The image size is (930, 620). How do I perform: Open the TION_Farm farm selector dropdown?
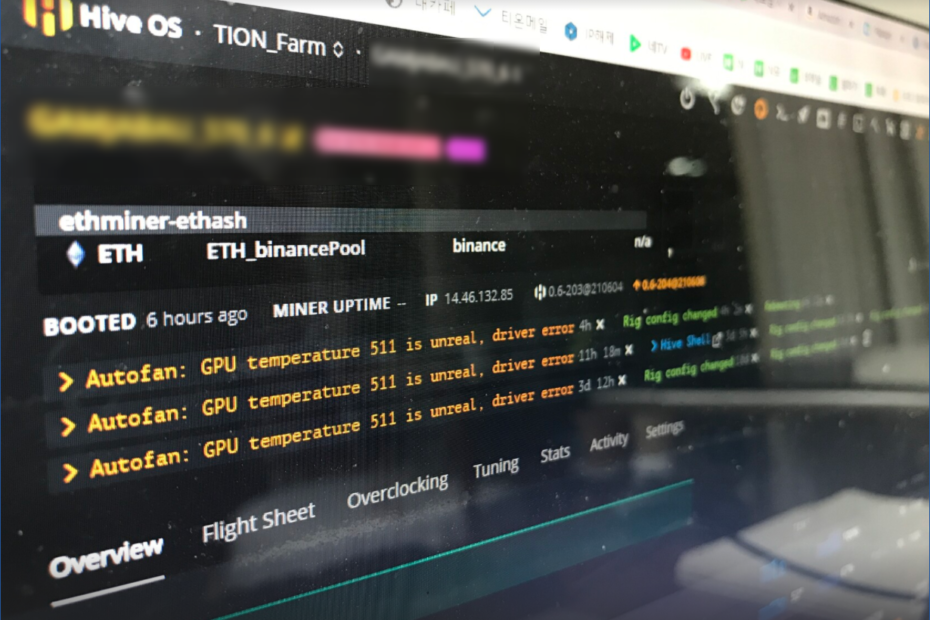point(278,42)
